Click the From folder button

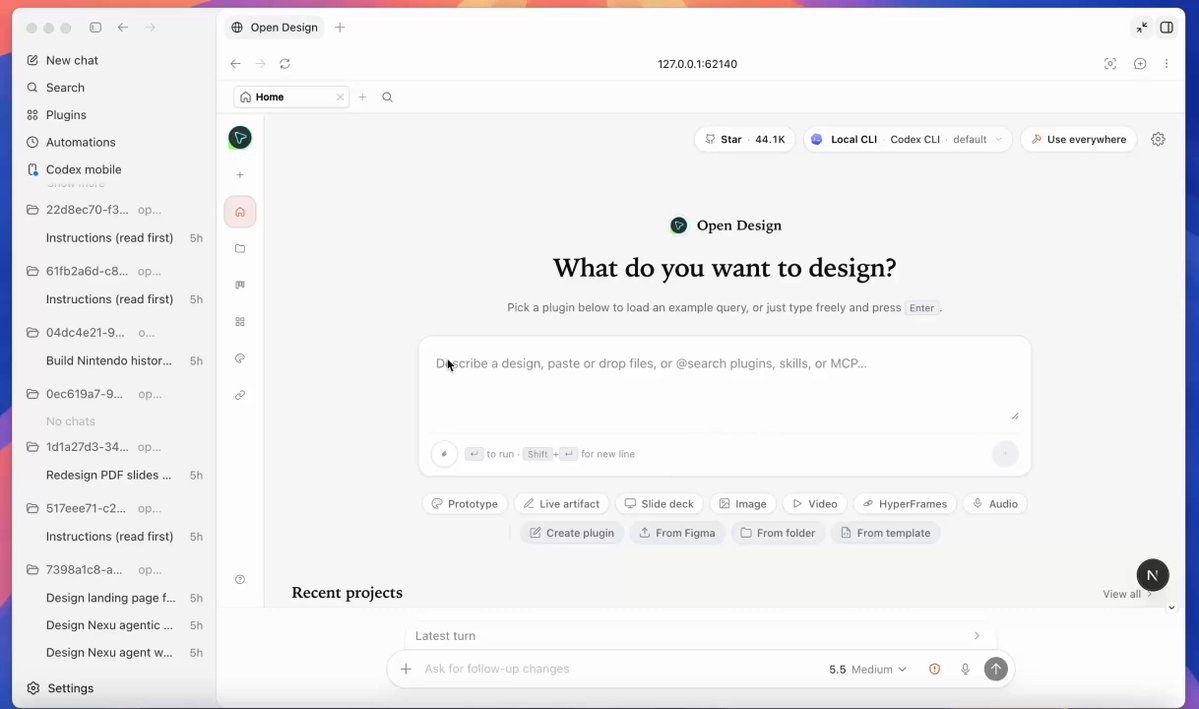pyautogui.click(x=778, y=533)
